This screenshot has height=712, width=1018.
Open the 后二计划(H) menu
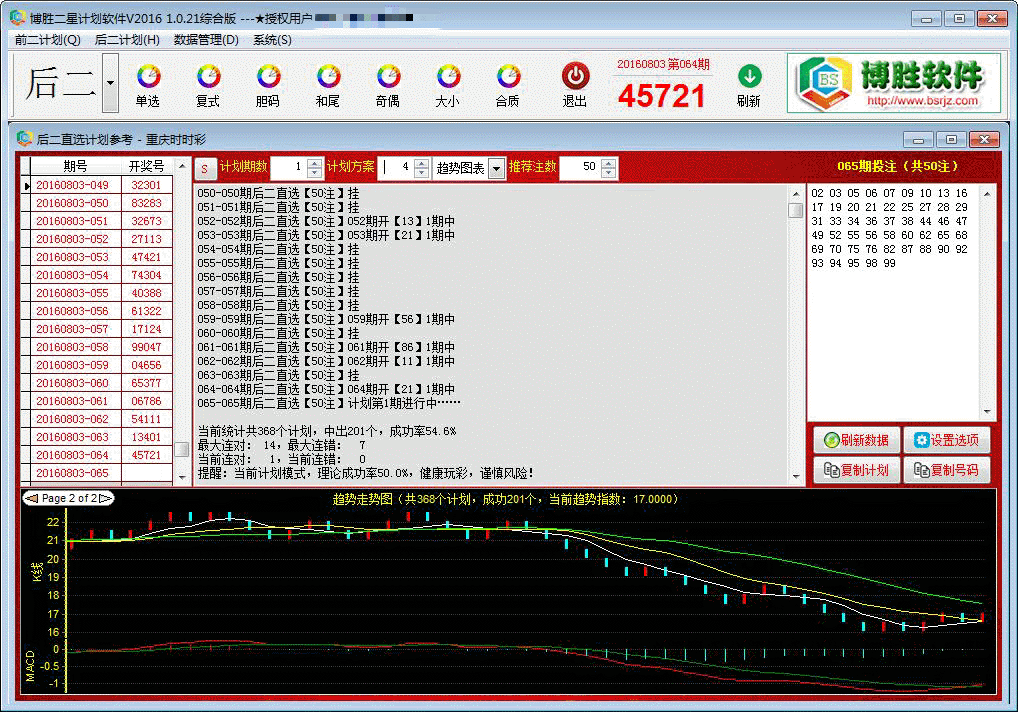pos(127,40)
